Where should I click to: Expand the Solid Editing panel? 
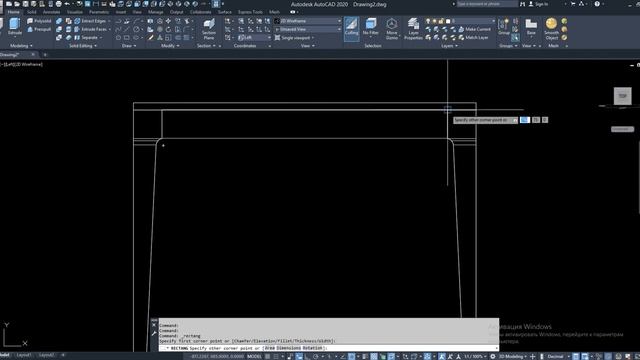(x=83, y=46)
